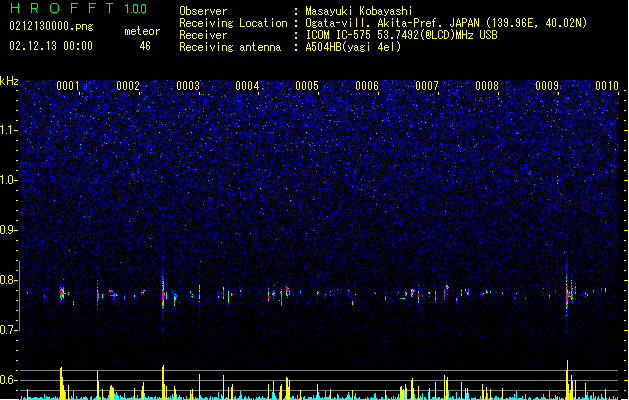The image size is (629, 400).
Task: Click time marker 0004
Action: coord(247,85)
